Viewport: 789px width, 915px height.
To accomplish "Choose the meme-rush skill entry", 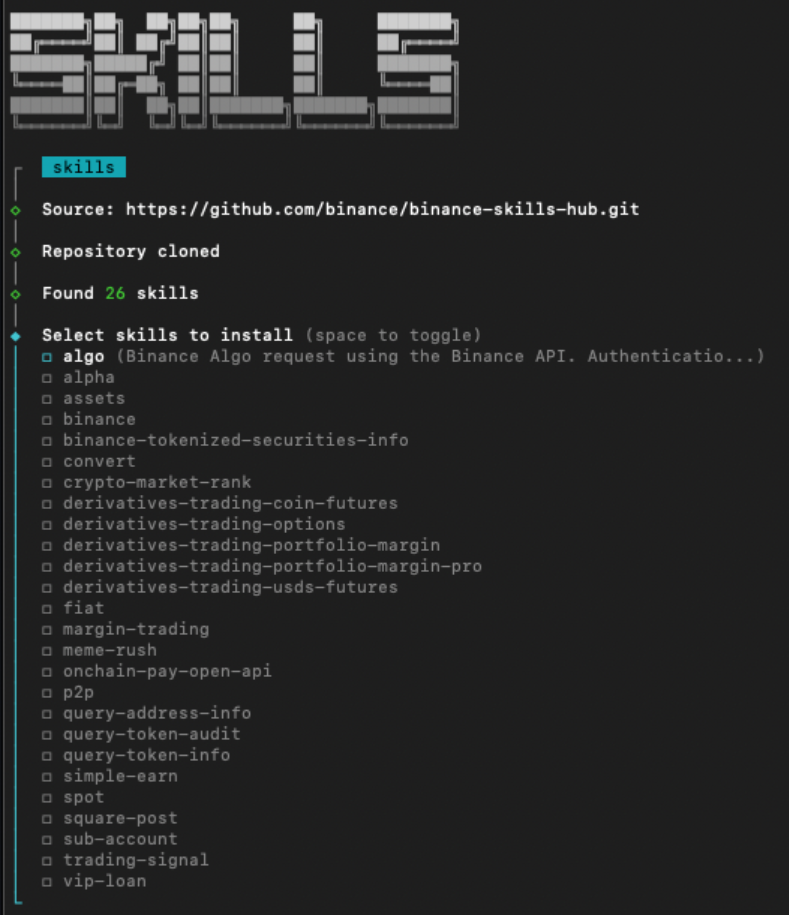I will (x=110, y=650).
